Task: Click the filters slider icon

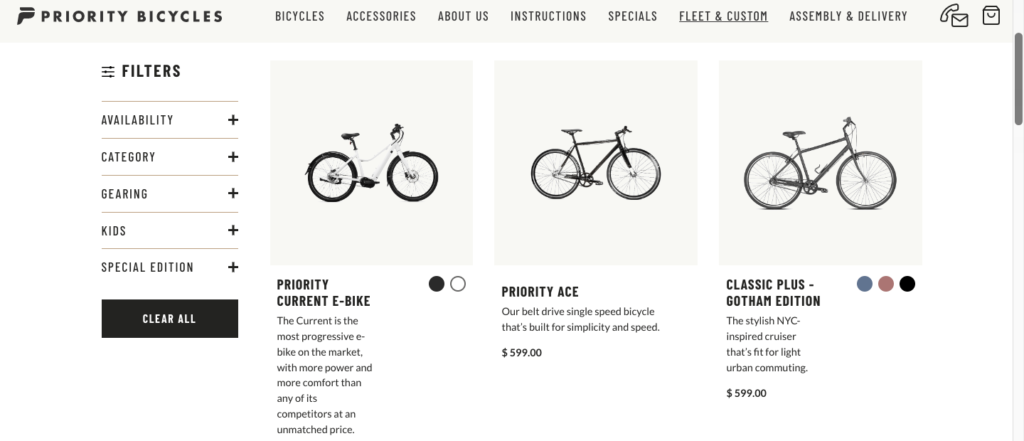Action: pos(108,71)
